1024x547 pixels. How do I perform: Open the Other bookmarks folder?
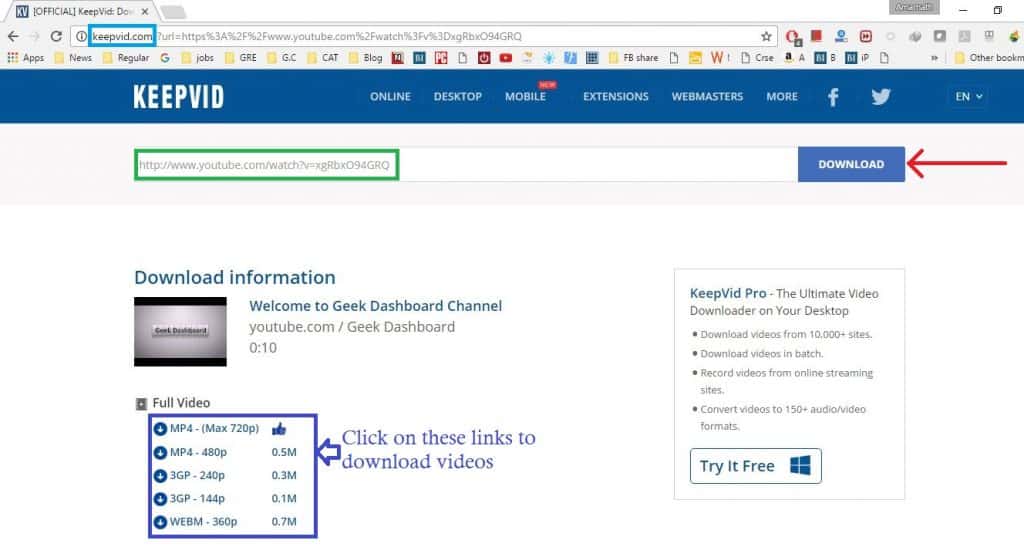[989, 57]
